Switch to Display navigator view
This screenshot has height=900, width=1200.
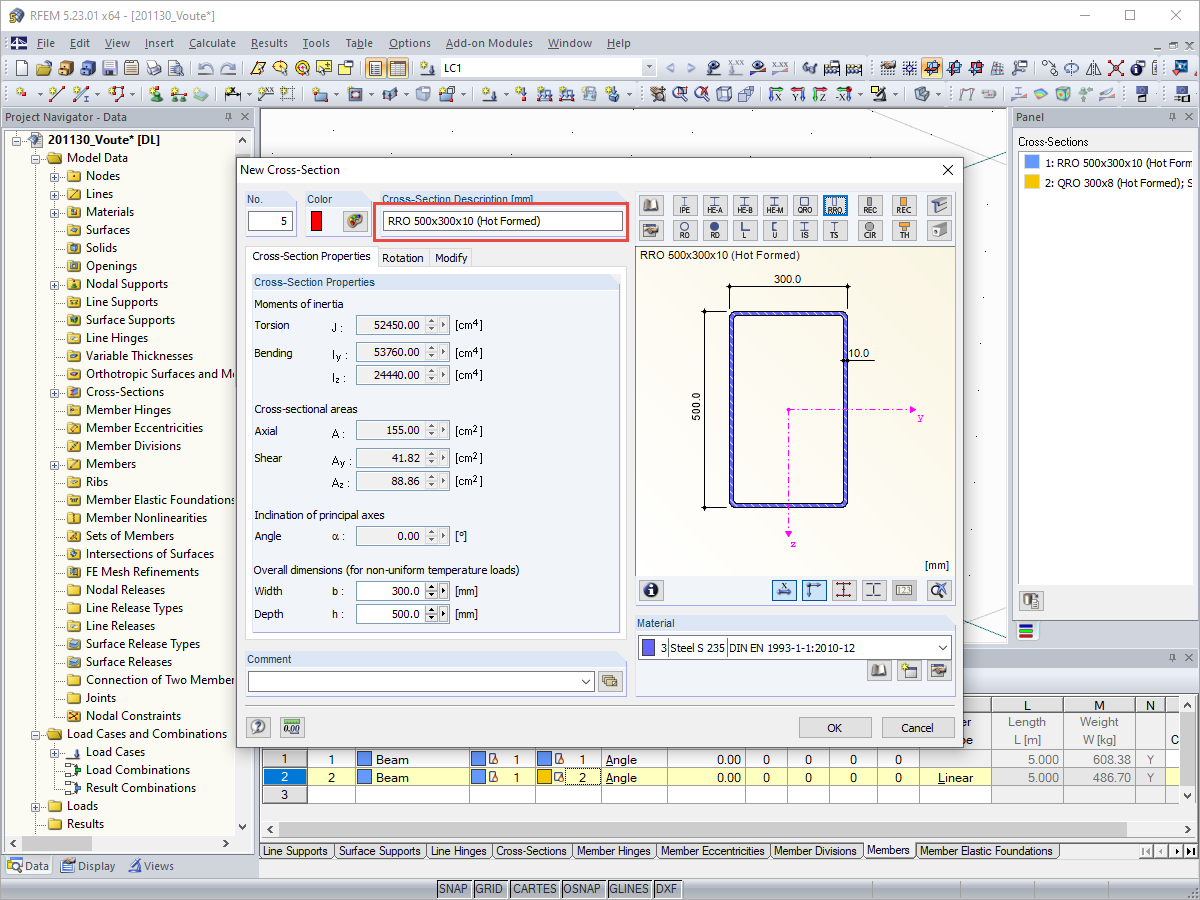pos(88,866)
